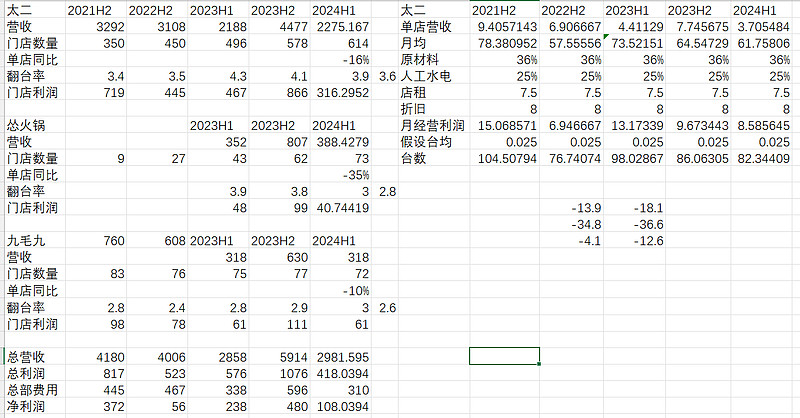This screenshot has height=418, width=800.
Task: Click the cell with value 57.55556
Action: point(571,43)
